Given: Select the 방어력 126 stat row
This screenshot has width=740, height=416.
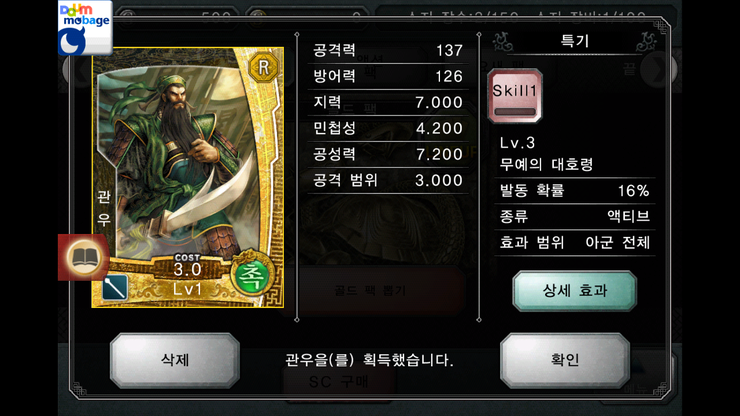Looking at the screenshot, I should coord(388,76).
